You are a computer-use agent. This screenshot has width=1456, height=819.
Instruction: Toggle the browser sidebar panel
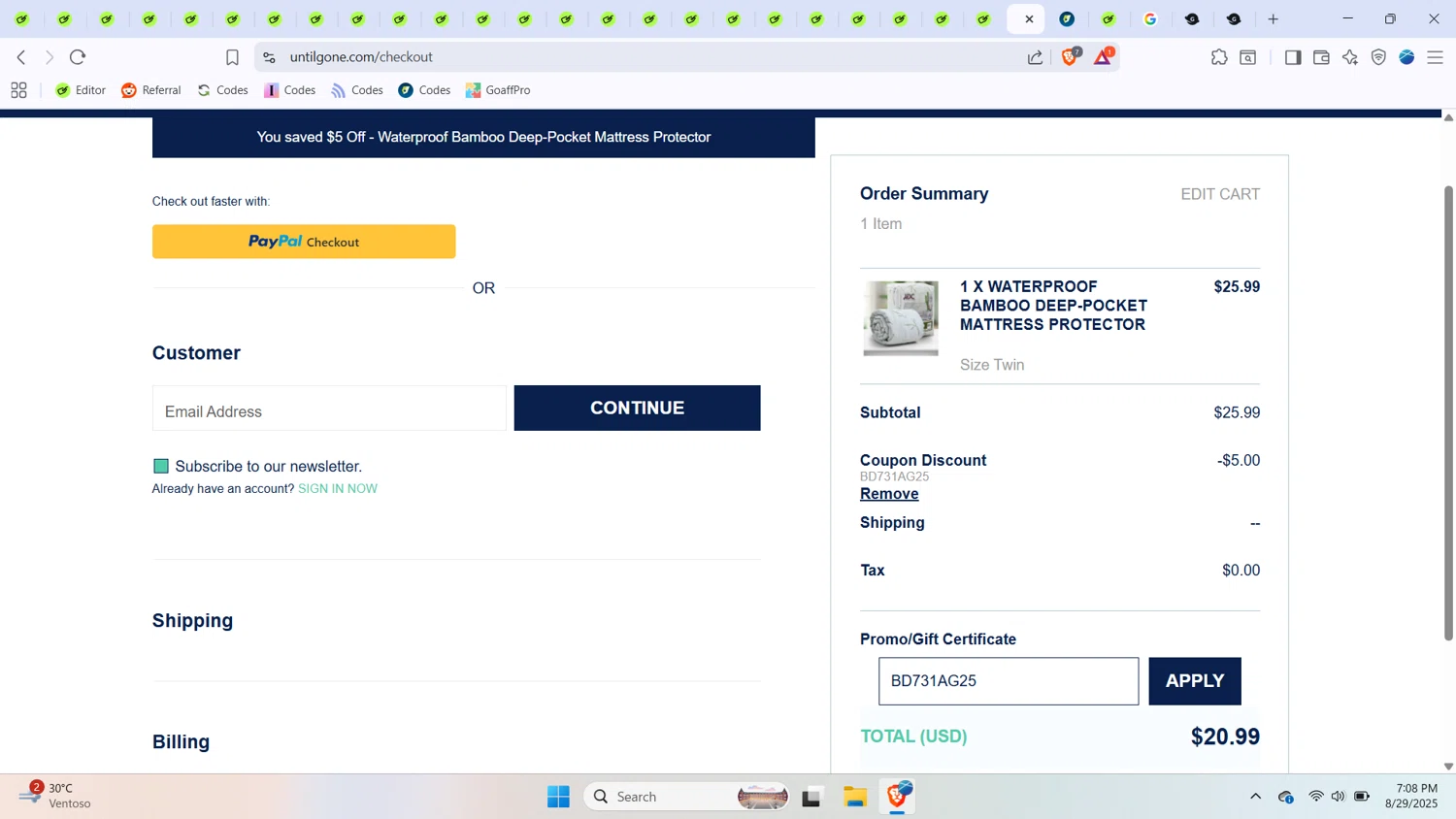click(1293, 57)
